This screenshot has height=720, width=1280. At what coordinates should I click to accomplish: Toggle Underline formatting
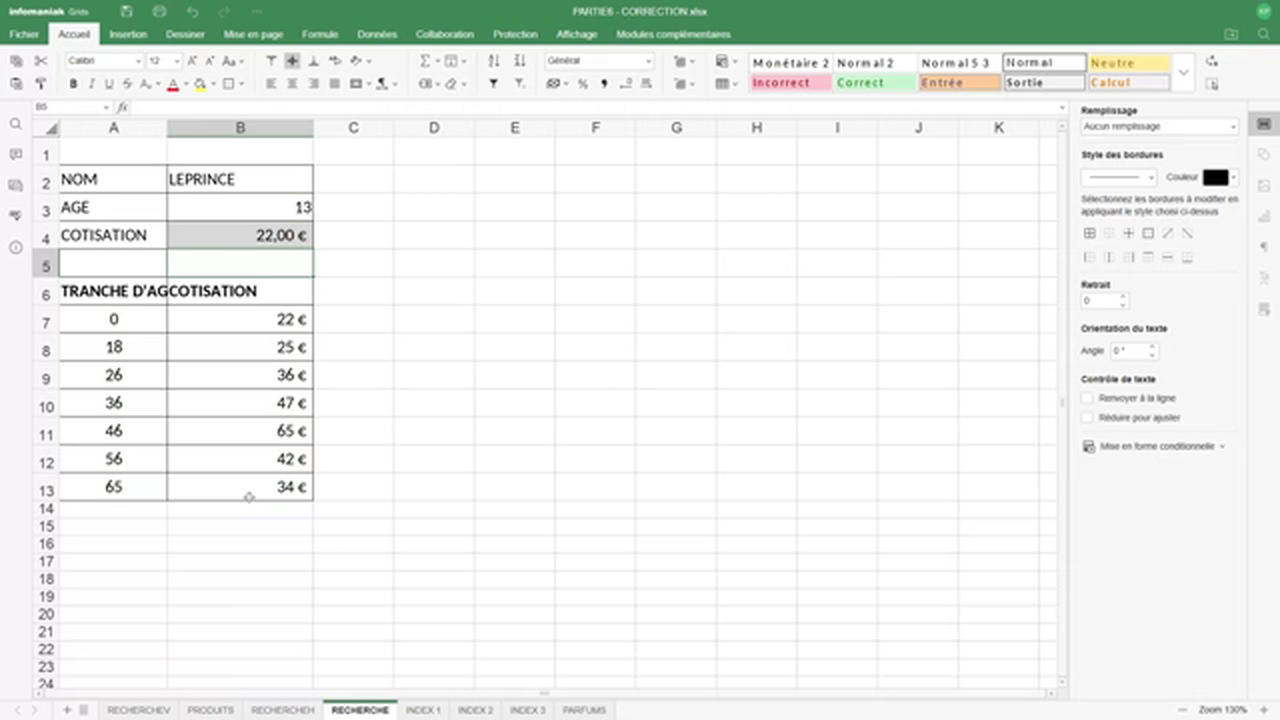(x=109, y=84)
